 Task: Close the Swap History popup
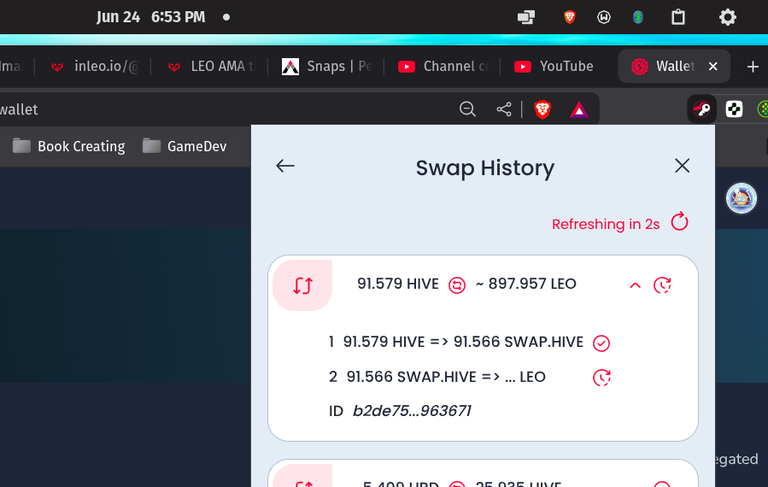point(682,166)
